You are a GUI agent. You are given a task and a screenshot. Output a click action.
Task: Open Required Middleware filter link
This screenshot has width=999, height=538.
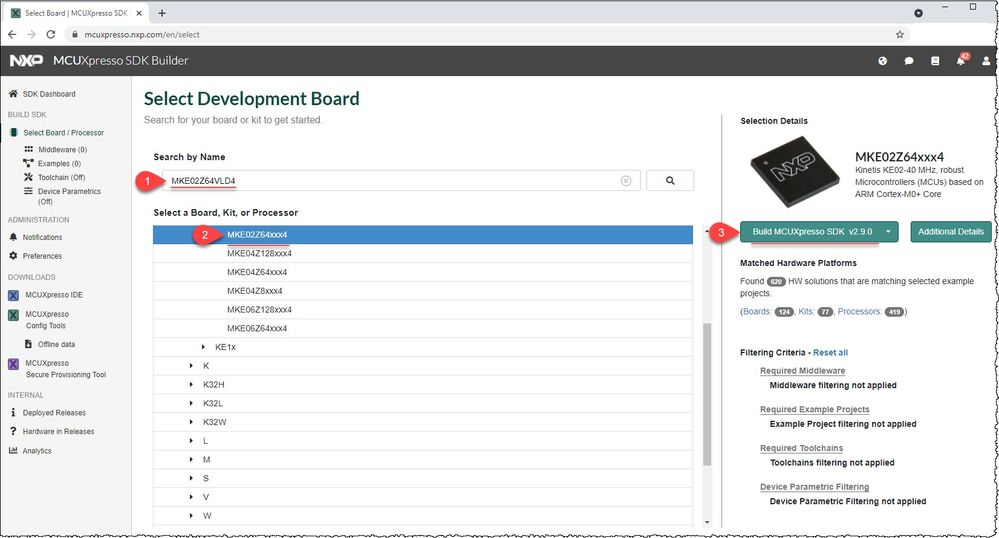tap(802, 370)
